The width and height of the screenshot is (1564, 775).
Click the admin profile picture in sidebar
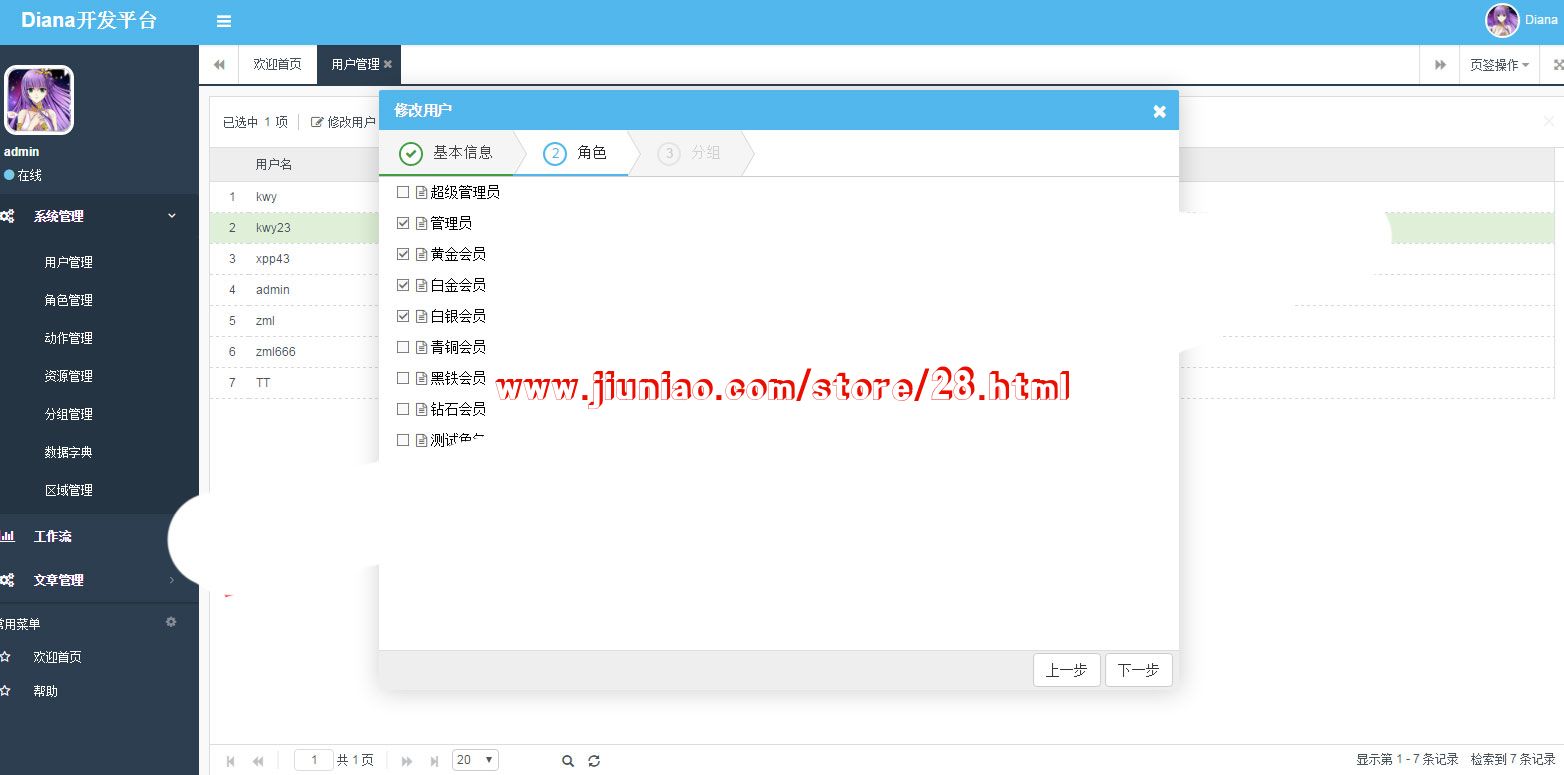(x=39, y=100)
